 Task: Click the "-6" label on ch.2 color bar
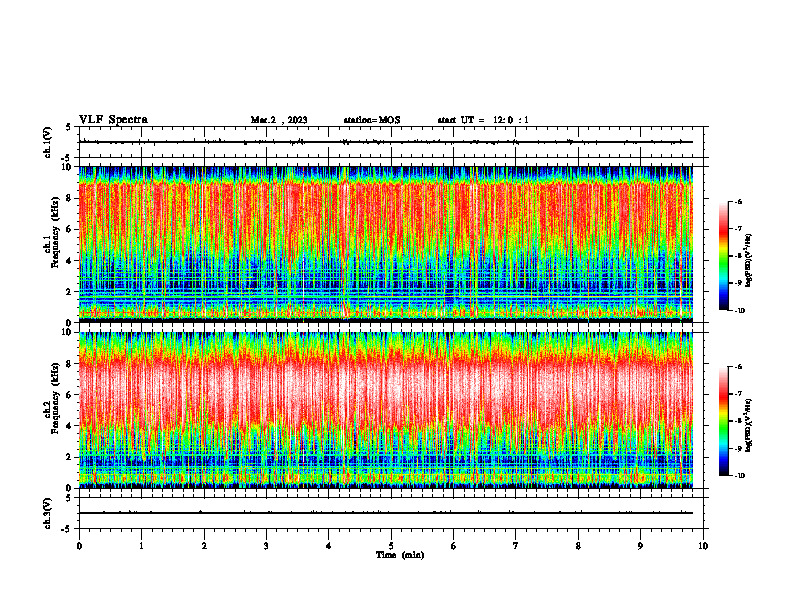coord(738,367)
